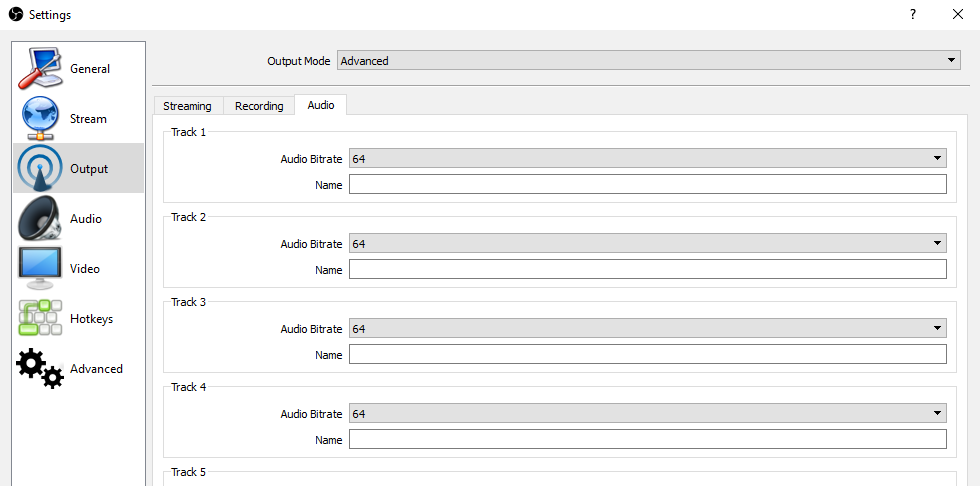
Task: Open Hotkeys keyboard icon
Action: [40, 318]
